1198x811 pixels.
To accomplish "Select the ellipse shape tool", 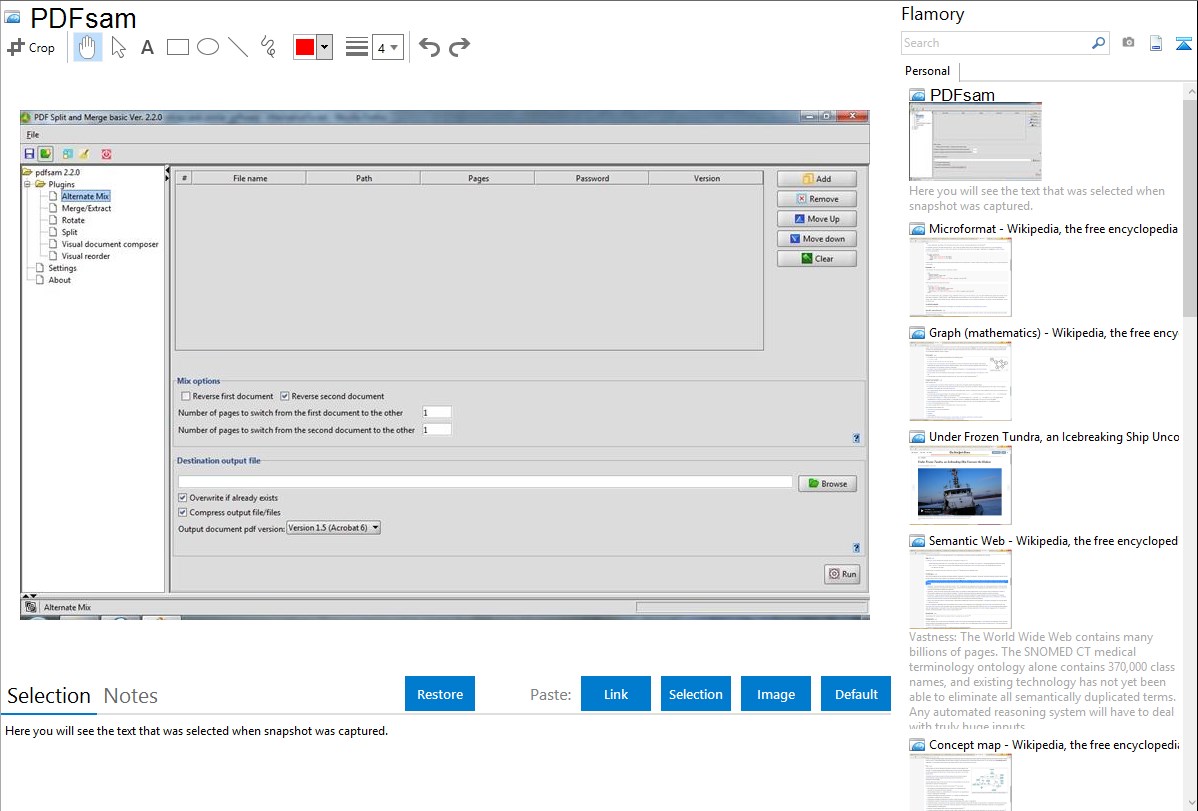I will click(x=208, y=47).
